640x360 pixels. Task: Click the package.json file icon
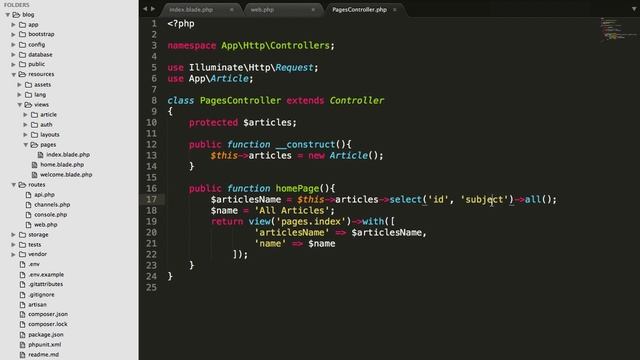[22, 334]
